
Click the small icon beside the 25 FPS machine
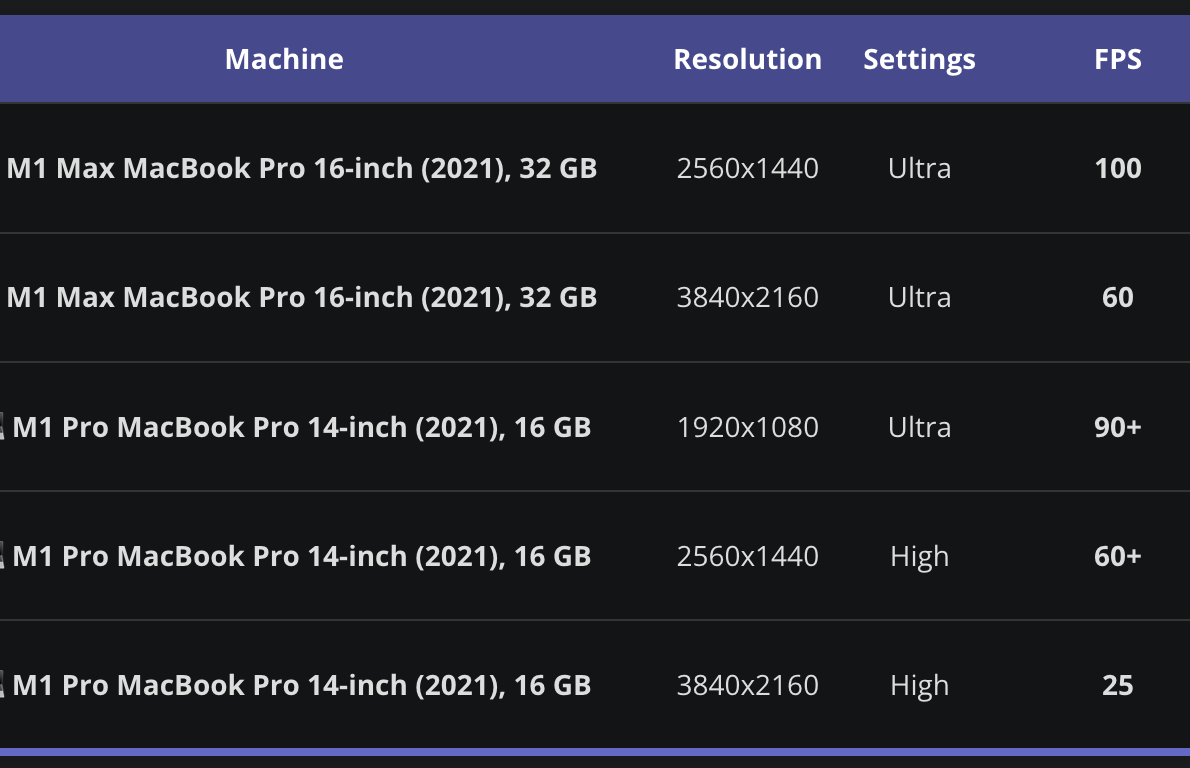point(3,686)
